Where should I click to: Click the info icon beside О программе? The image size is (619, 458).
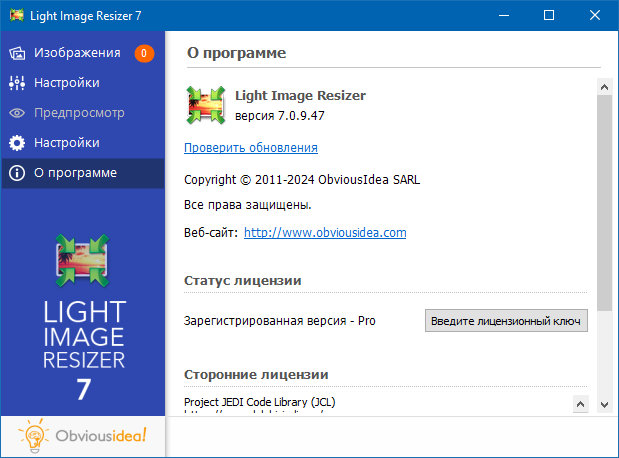(17, 173)
